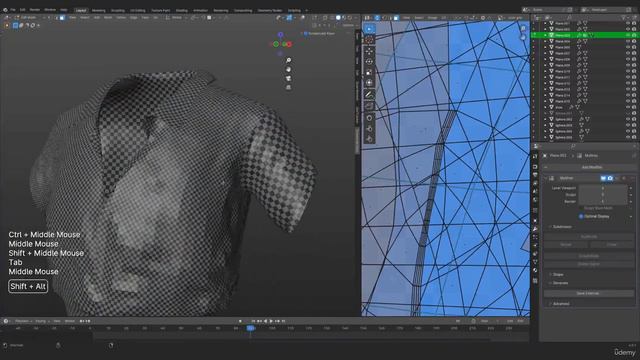The height and width of the screenshot is (360, 640).
Task: Select the highlighted Plane.003 row in outliner
Action: point(585,36)
